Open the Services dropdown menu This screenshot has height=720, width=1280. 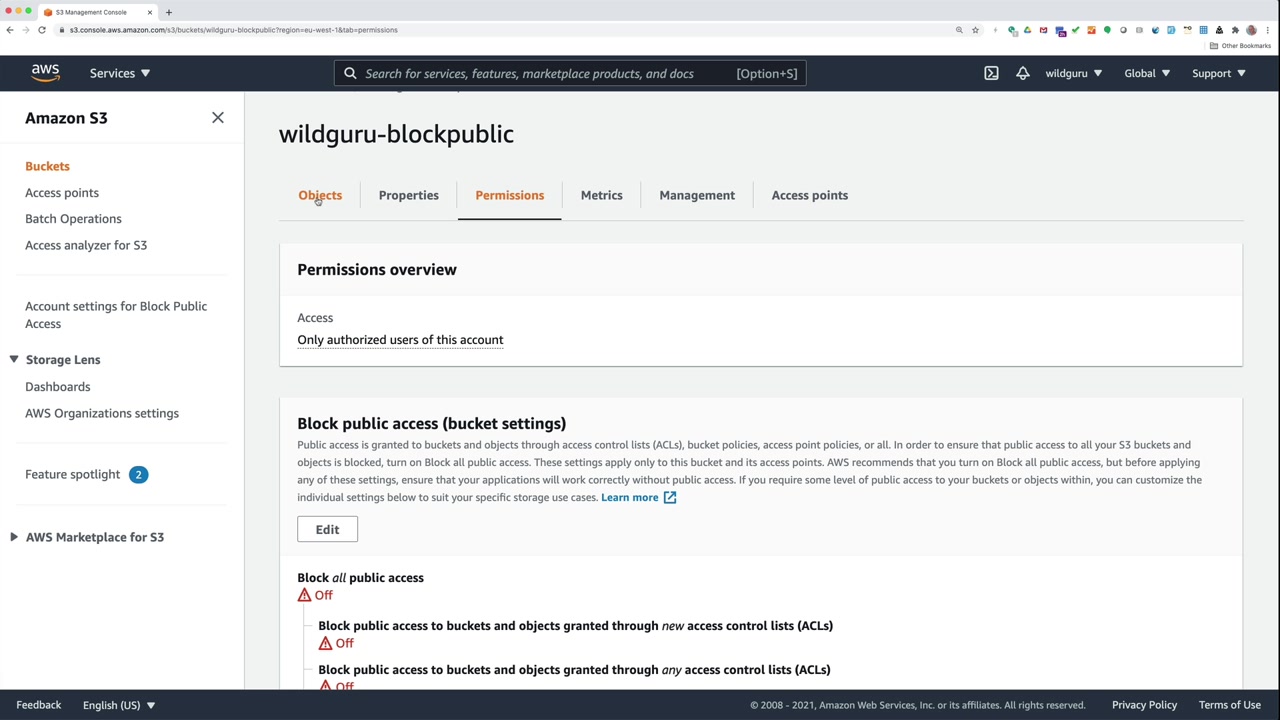tap(119, 73)
